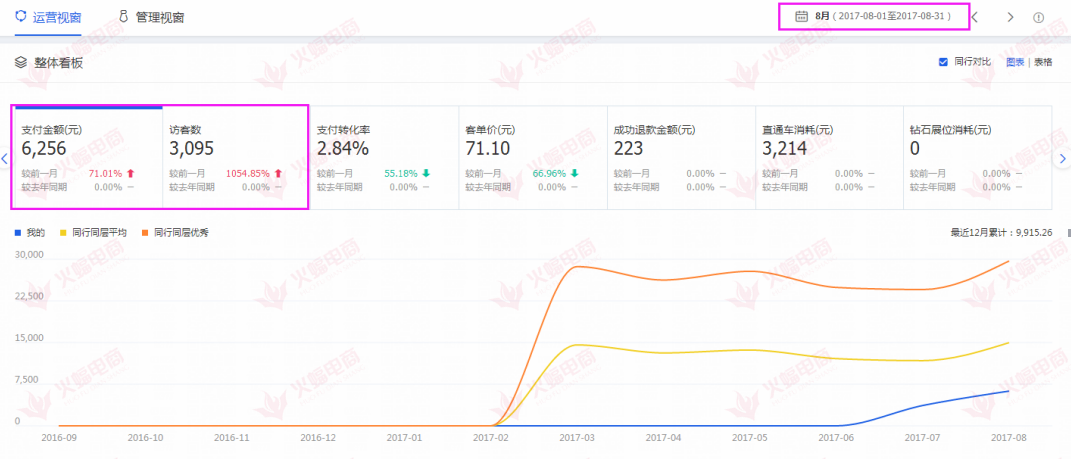Image resolution: width=1071 pixels, height=459 pixels.
Task: Click the 管理视窗 tab icon
Action: point(123,17)
